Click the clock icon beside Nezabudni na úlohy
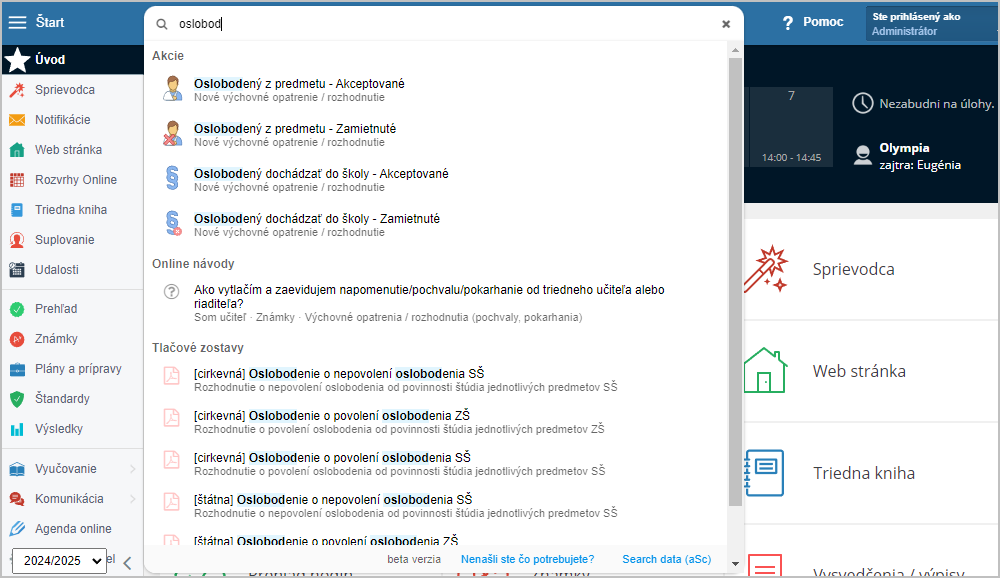The width and height of the screenshot is (1000, 578). point(862,103)
